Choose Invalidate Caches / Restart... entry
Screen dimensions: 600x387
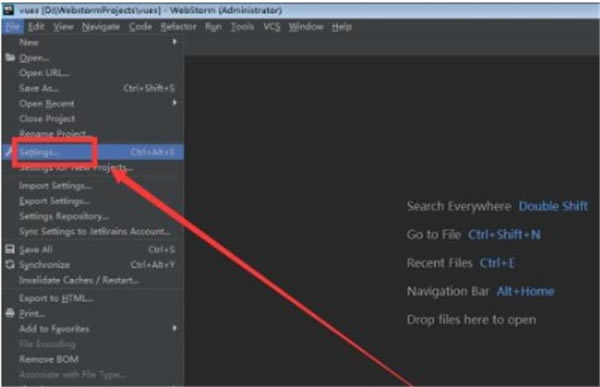tap(92, 280)
